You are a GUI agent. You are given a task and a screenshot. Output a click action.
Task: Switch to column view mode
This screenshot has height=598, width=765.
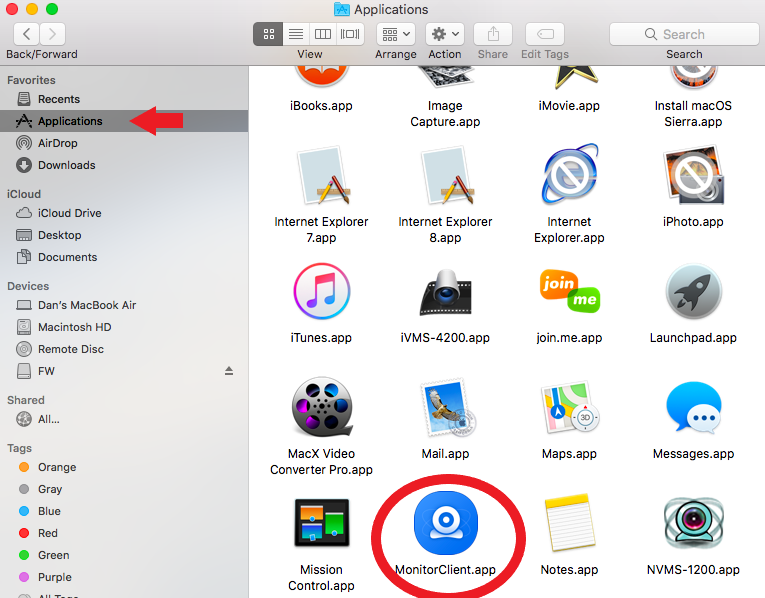(x=323, y=34)
